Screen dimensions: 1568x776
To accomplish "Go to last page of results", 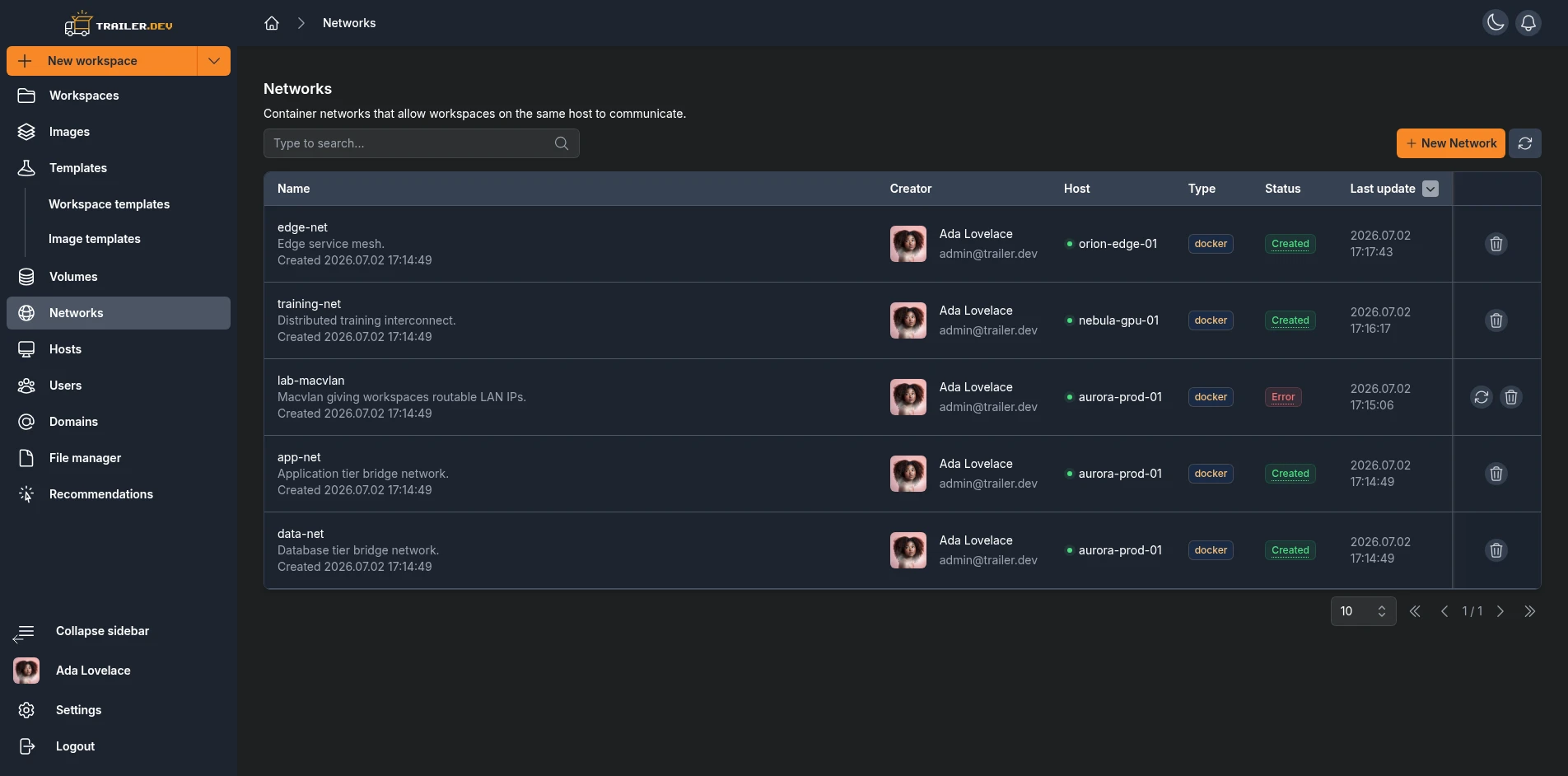I will click(x=1529, y=611).
